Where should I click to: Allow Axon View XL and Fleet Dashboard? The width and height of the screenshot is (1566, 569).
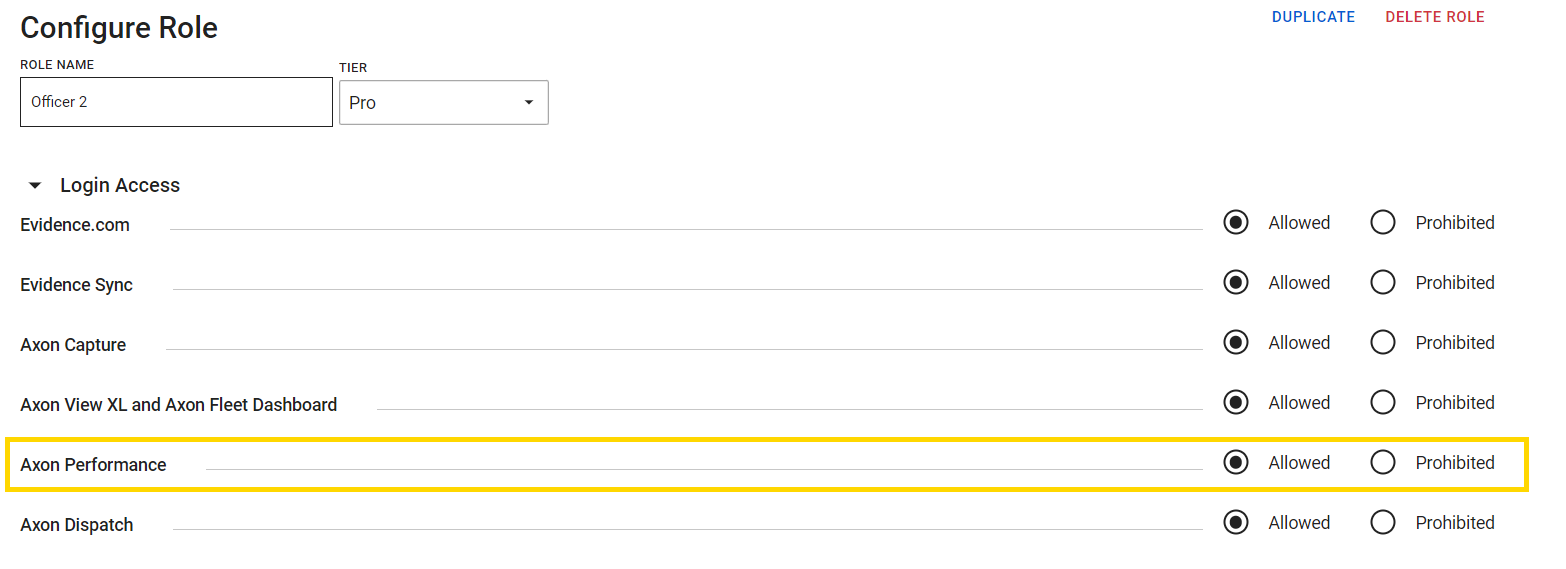[x=1236, y=403]
